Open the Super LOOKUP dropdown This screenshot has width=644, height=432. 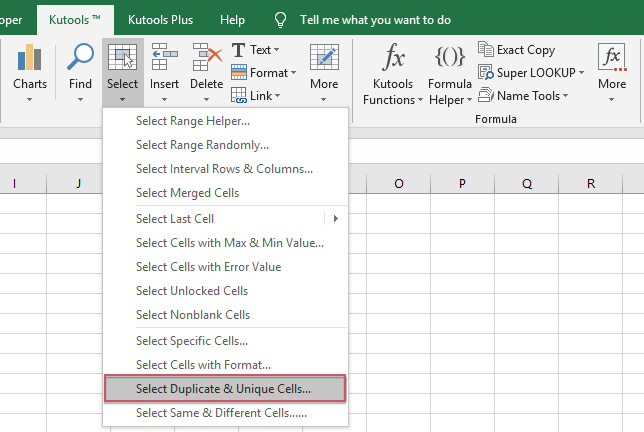(581, 72)
